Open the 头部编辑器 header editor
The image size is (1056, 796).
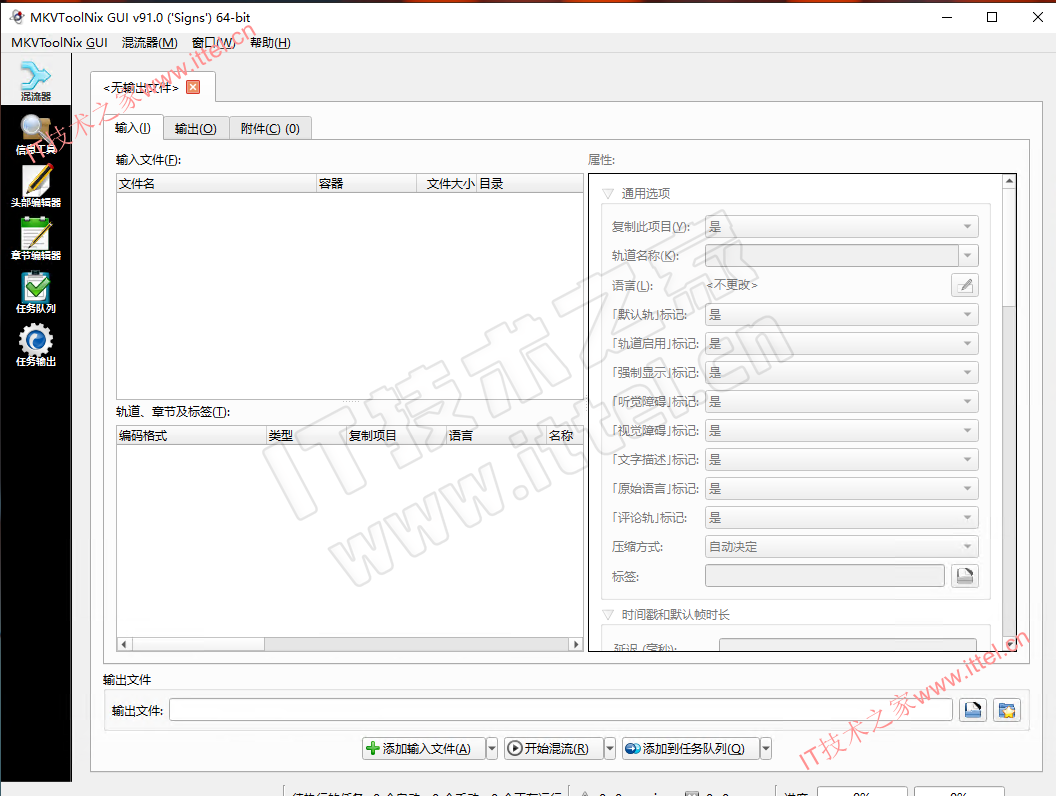click(x=36, y=187)
